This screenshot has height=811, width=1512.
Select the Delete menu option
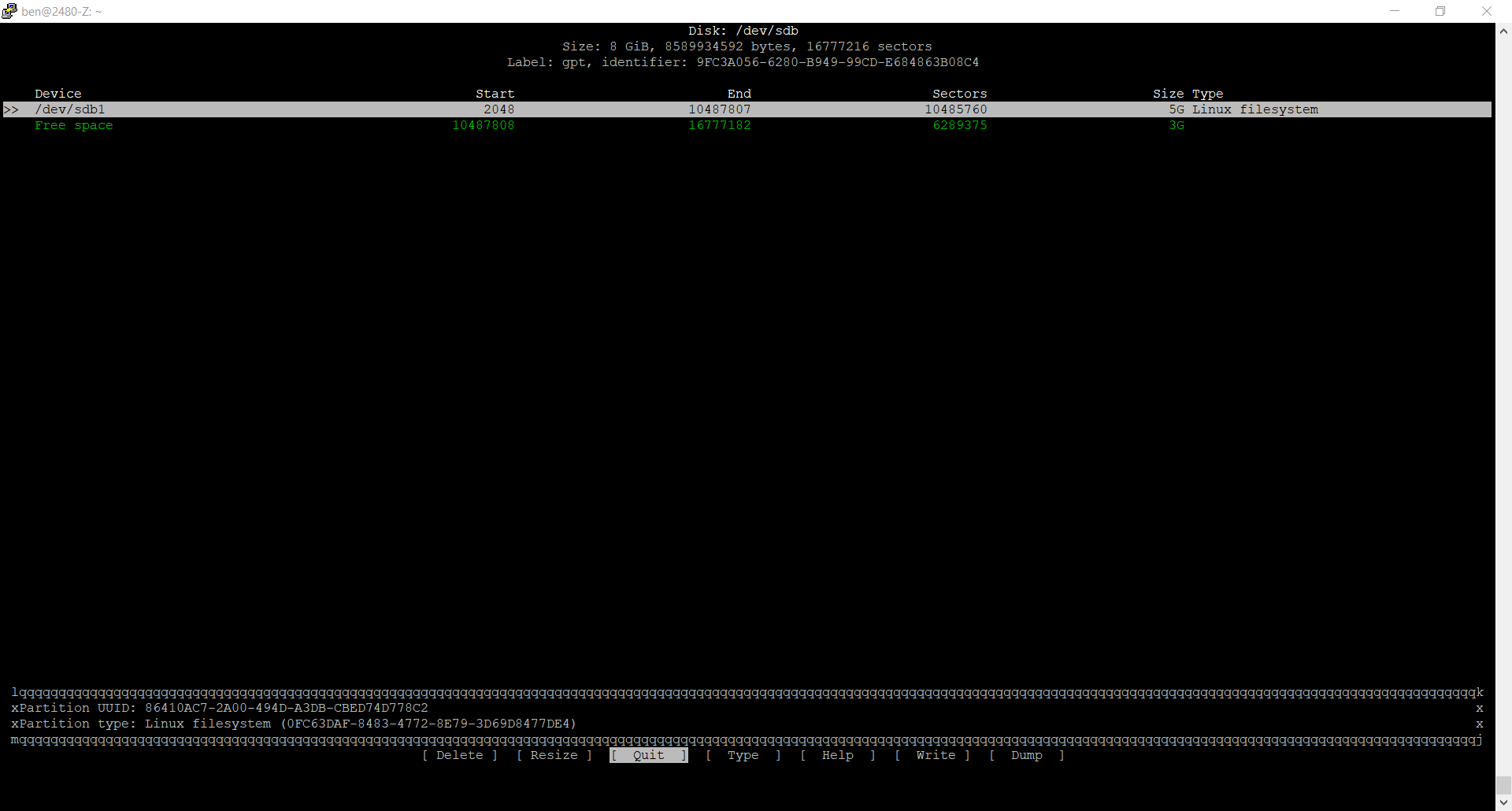[x=460, y=755]
